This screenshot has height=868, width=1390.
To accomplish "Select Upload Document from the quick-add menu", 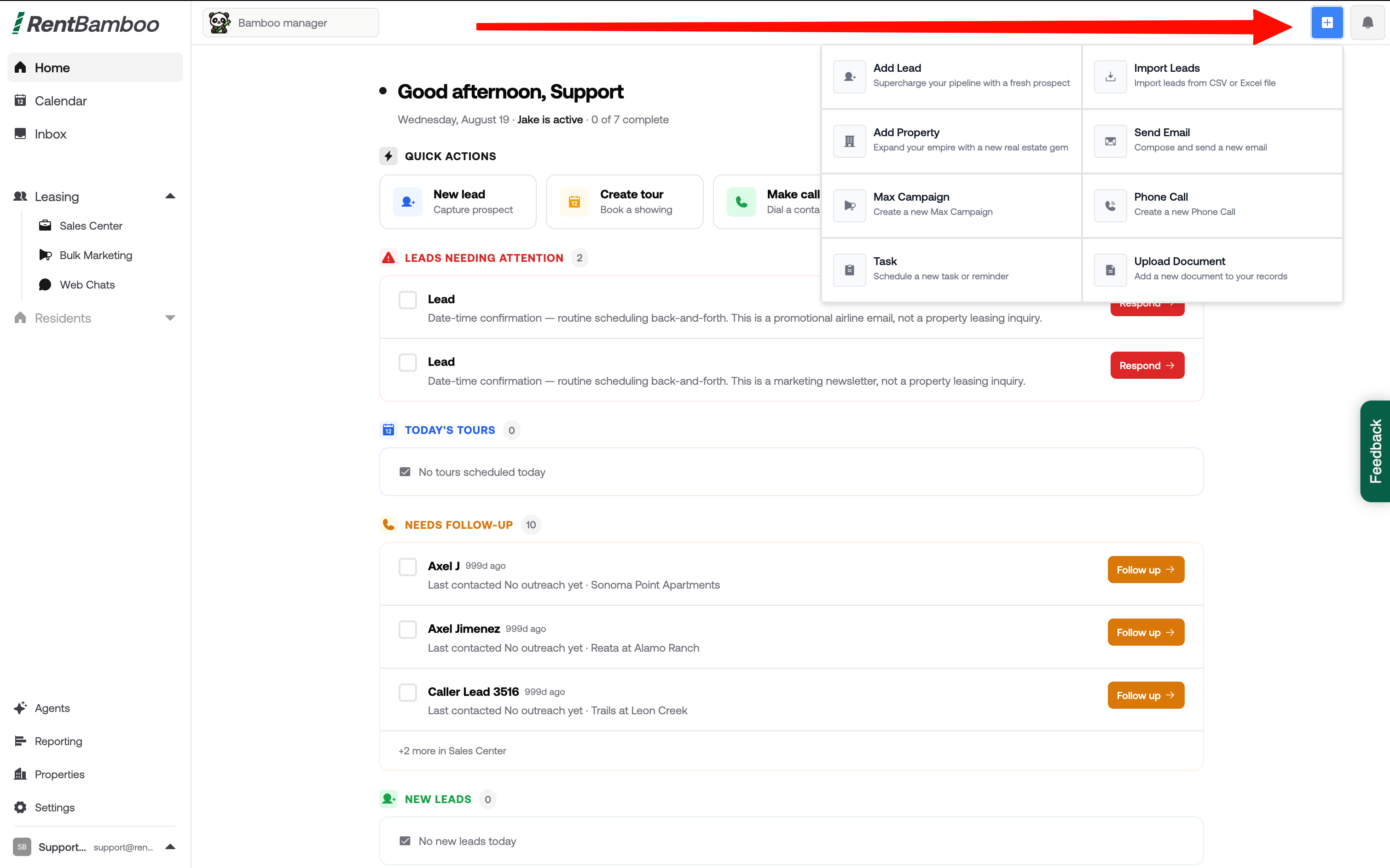I will pyautogui.click(x=1212, y=269).
